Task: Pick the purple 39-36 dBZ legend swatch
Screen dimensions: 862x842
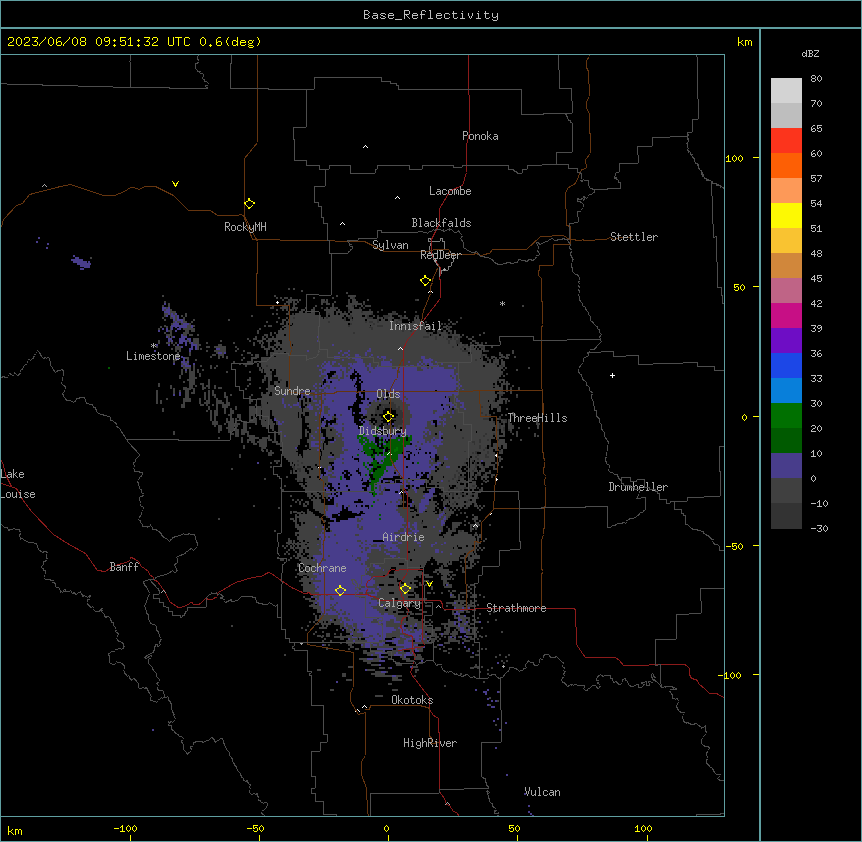Action: tap(786, 341)
